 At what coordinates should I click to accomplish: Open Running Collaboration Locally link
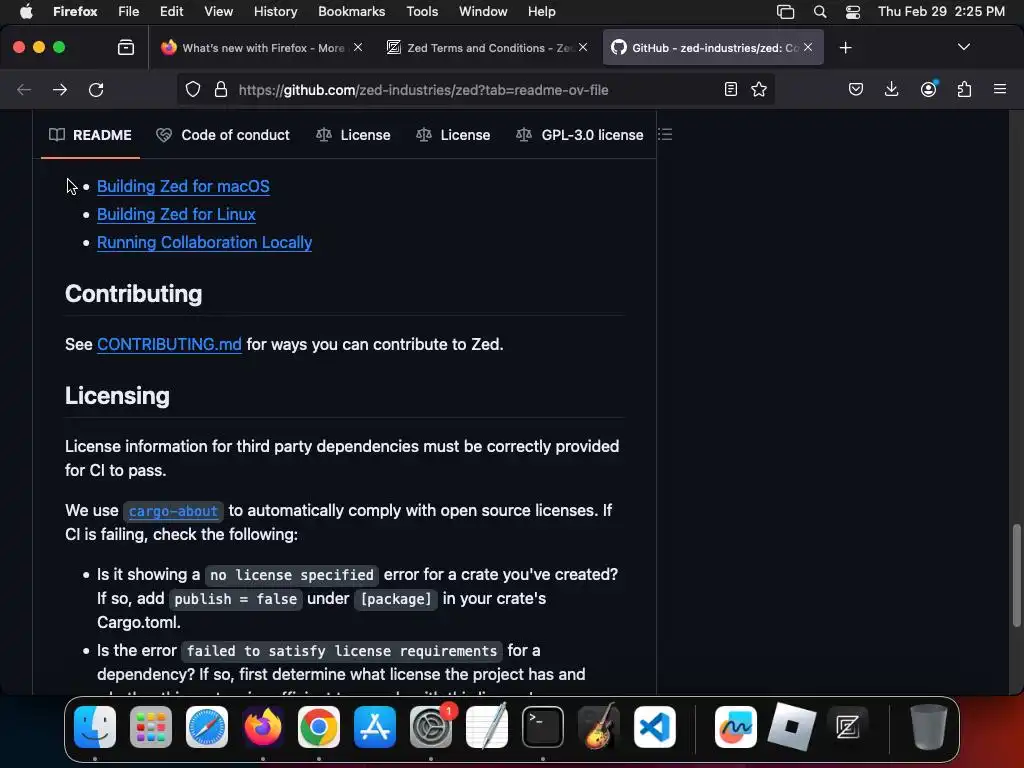(x=204, y=243)
